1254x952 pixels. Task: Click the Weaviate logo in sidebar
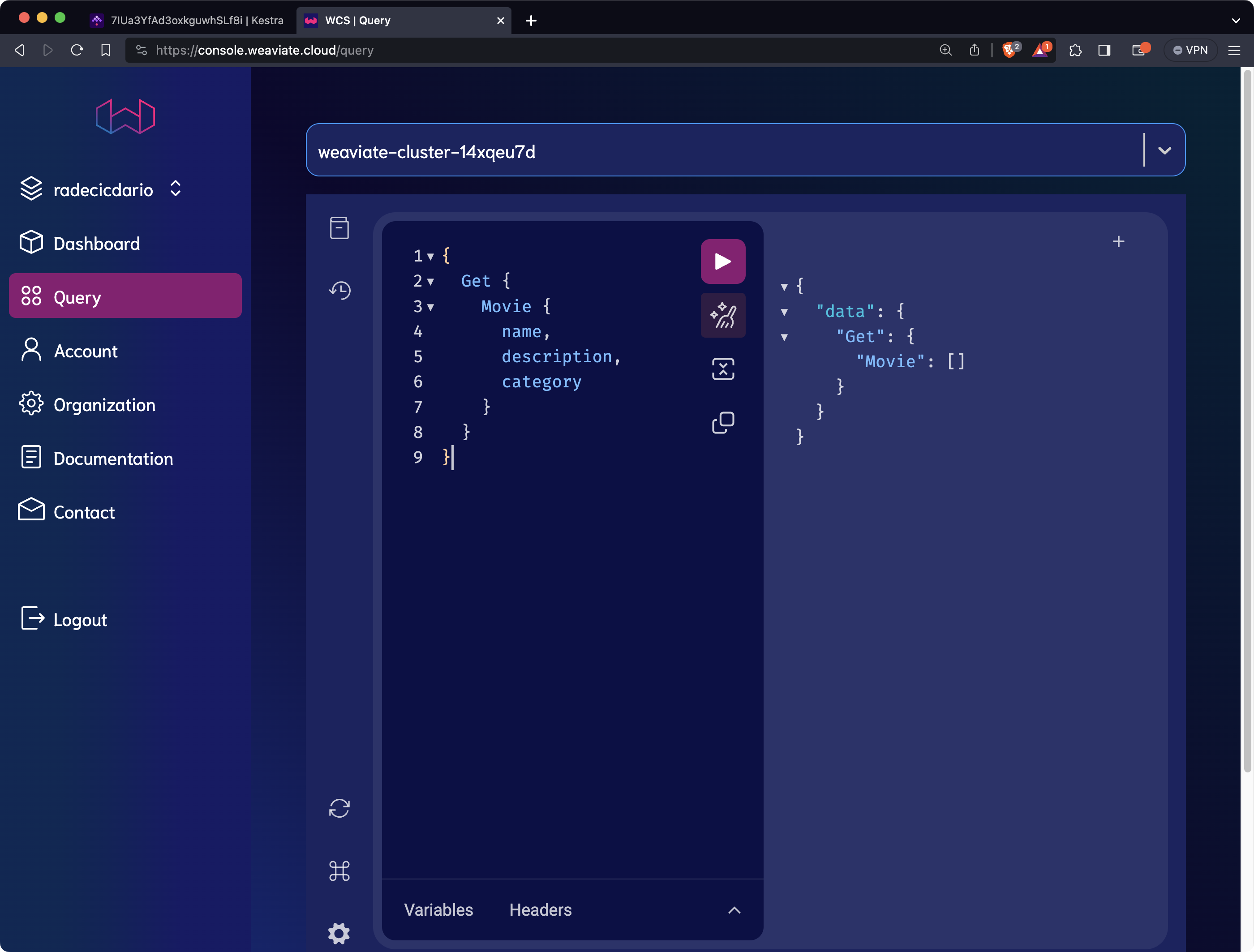pyautogui.click(x=125, y=117)
